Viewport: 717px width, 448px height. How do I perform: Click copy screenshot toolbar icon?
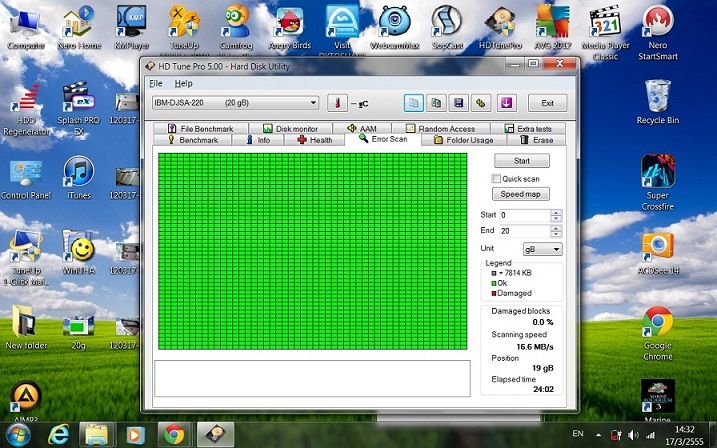[x=436, y=103]
